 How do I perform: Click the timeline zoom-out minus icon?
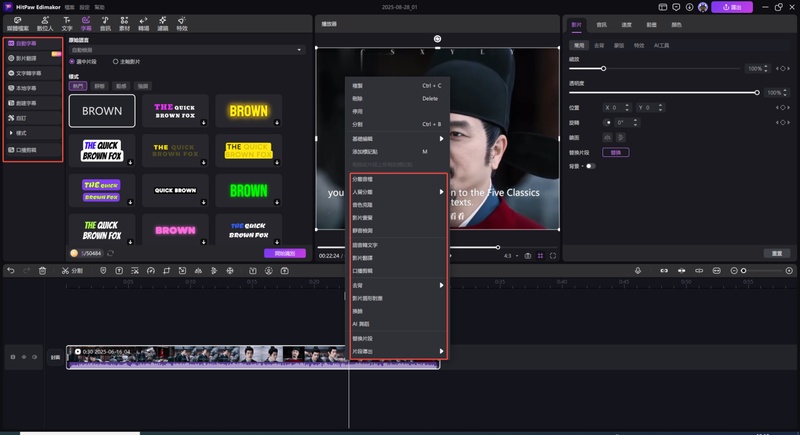coord(734,271)
